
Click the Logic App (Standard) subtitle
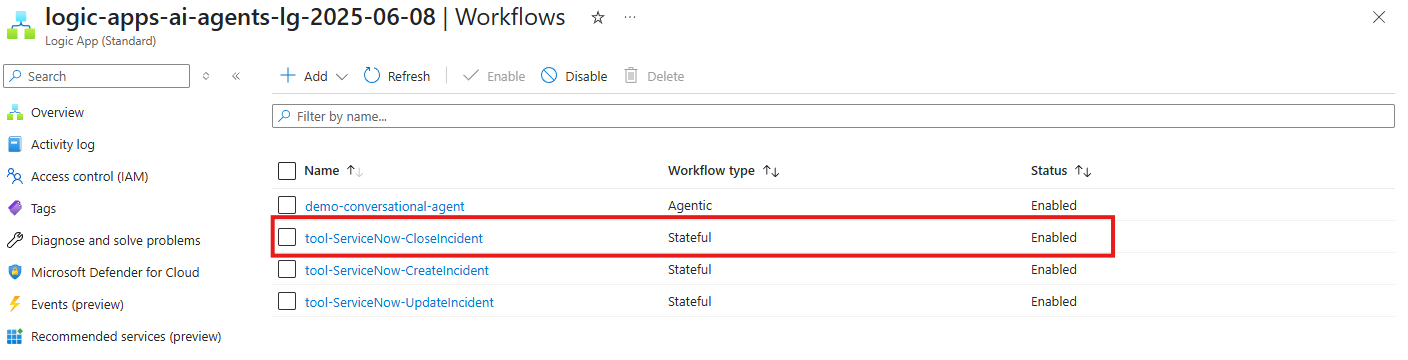pos(100,41)
